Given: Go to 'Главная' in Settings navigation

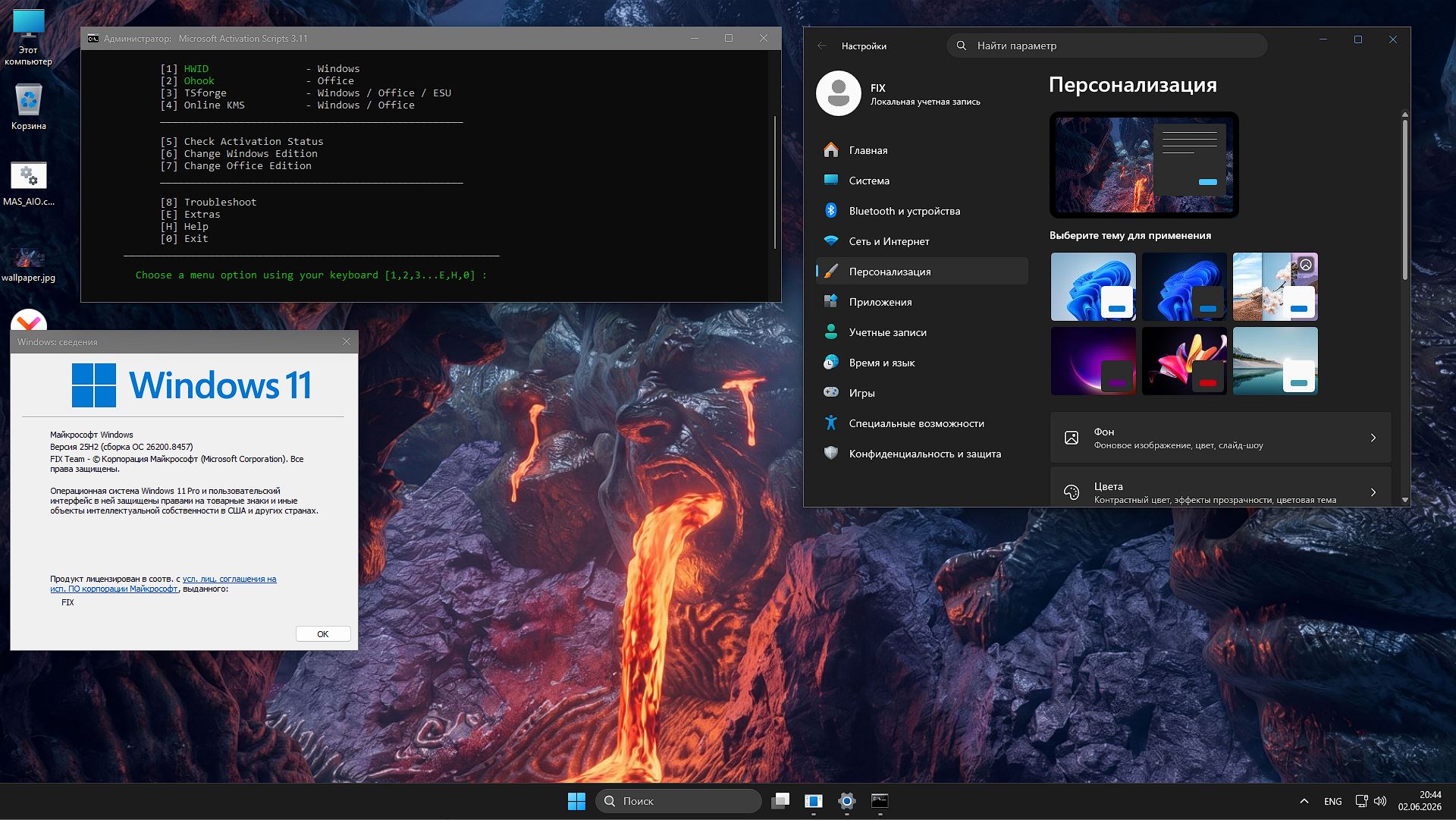Looking at the screenshot, I should pyautogui.click(x=921, y=150).
